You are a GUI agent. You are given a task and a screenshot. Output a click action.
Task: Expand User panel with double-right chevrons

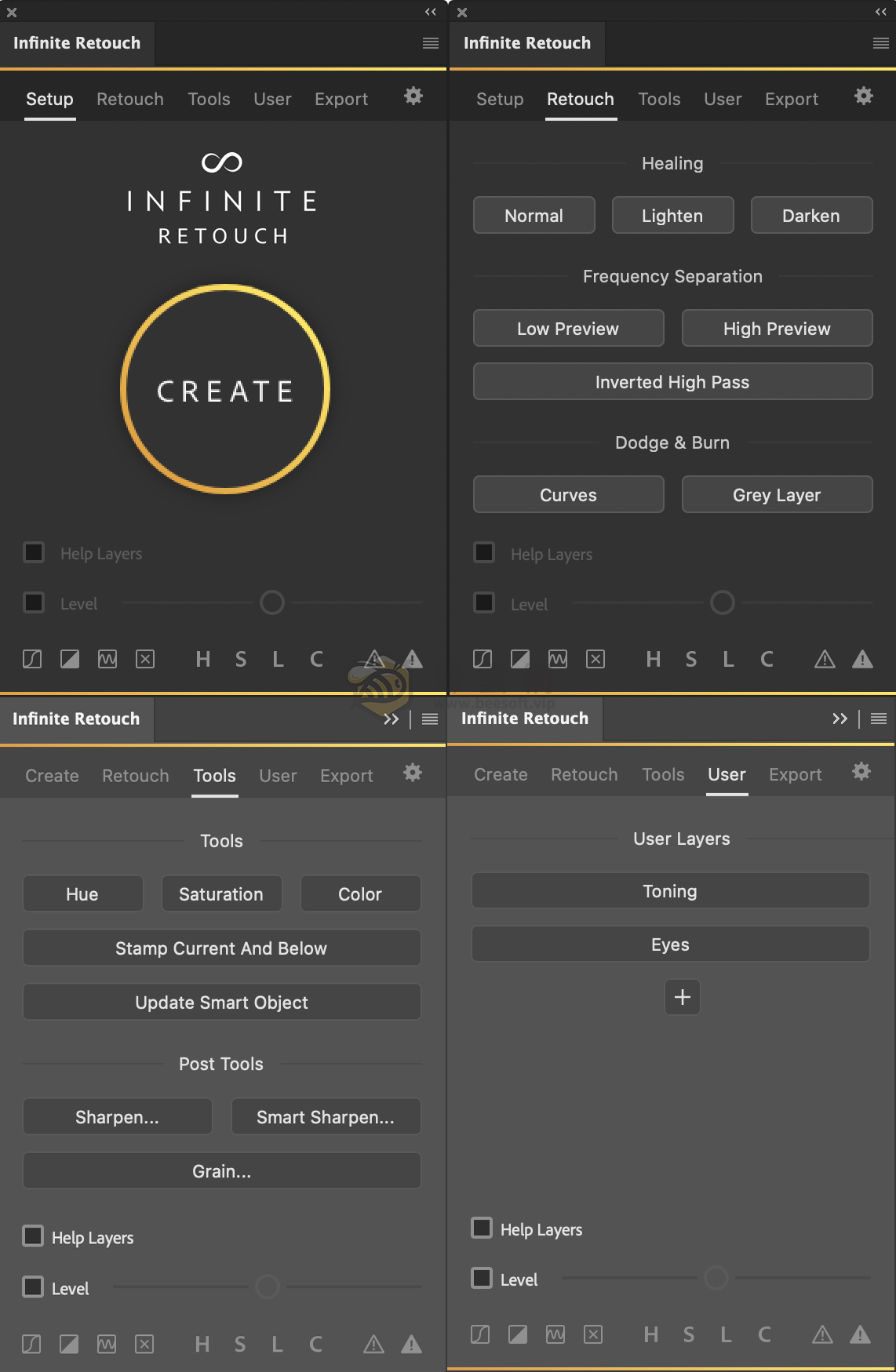[x=840, y=719]
